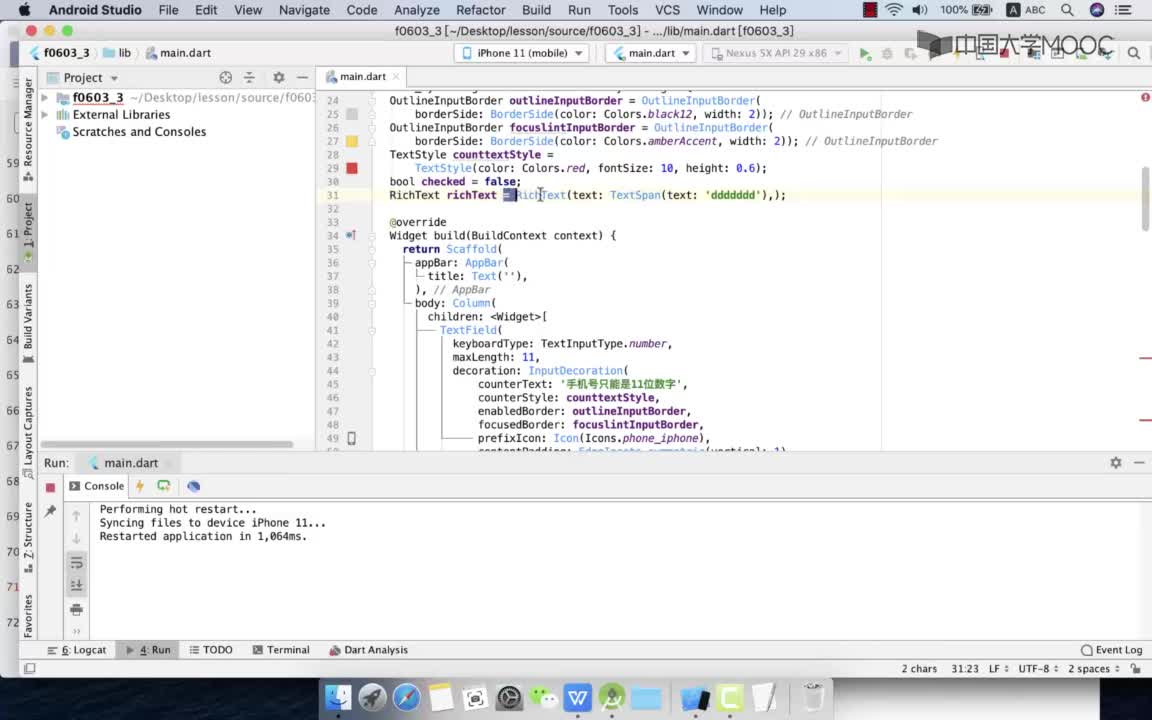Collapse all in Project panel
Screen dimensions: 1152x720
click(250, 78)
